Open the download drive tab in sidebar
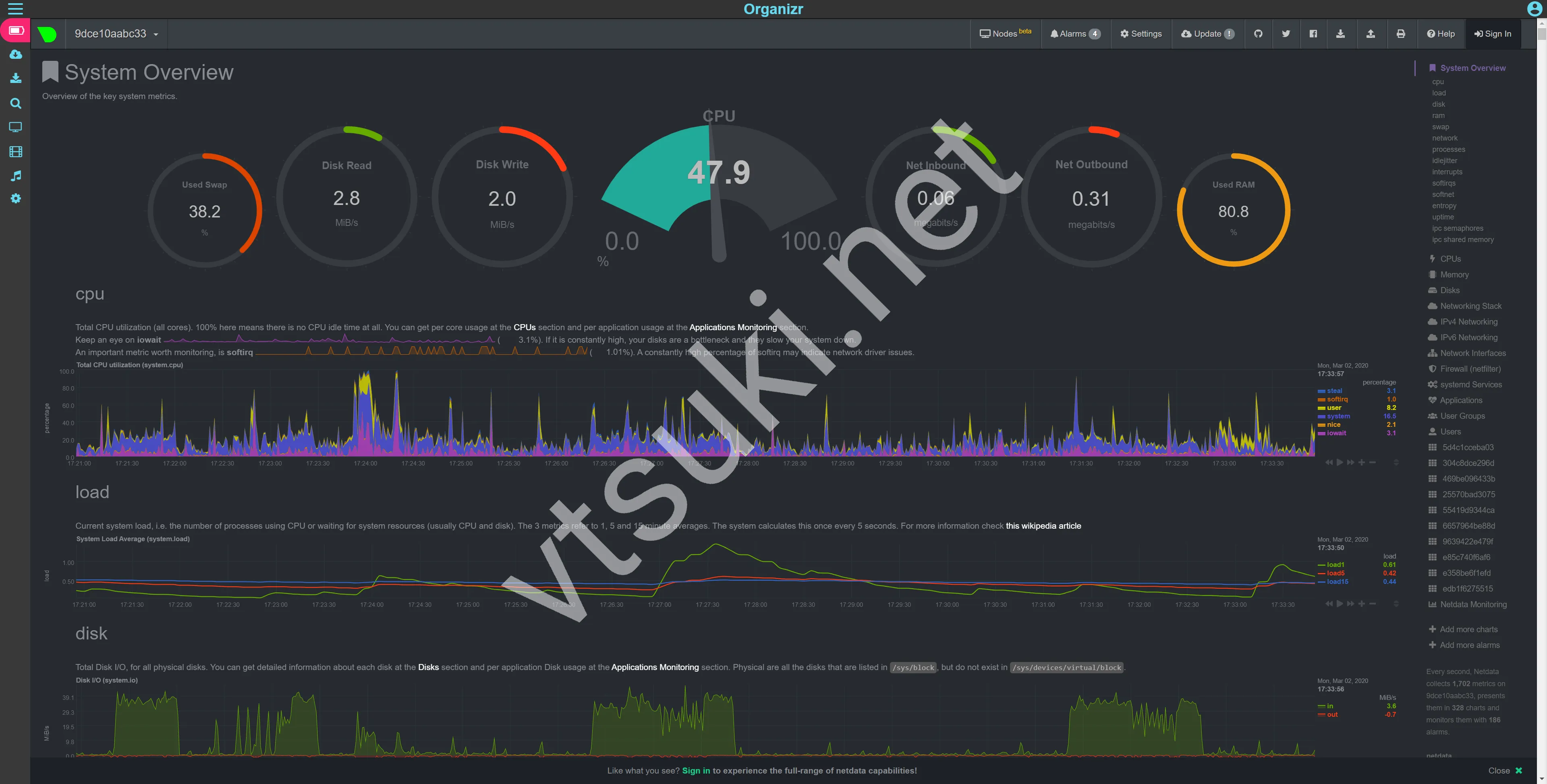 pos(16,79)
